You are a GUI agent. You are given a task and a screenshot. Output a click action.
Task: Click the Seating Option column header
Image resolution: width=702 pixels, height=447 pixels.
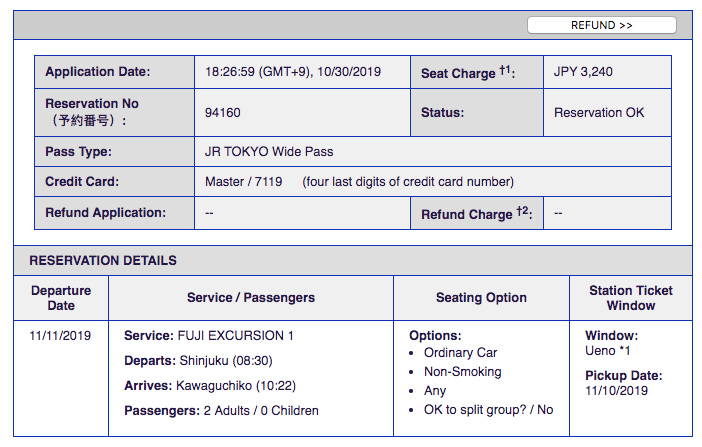coord(481,298)
